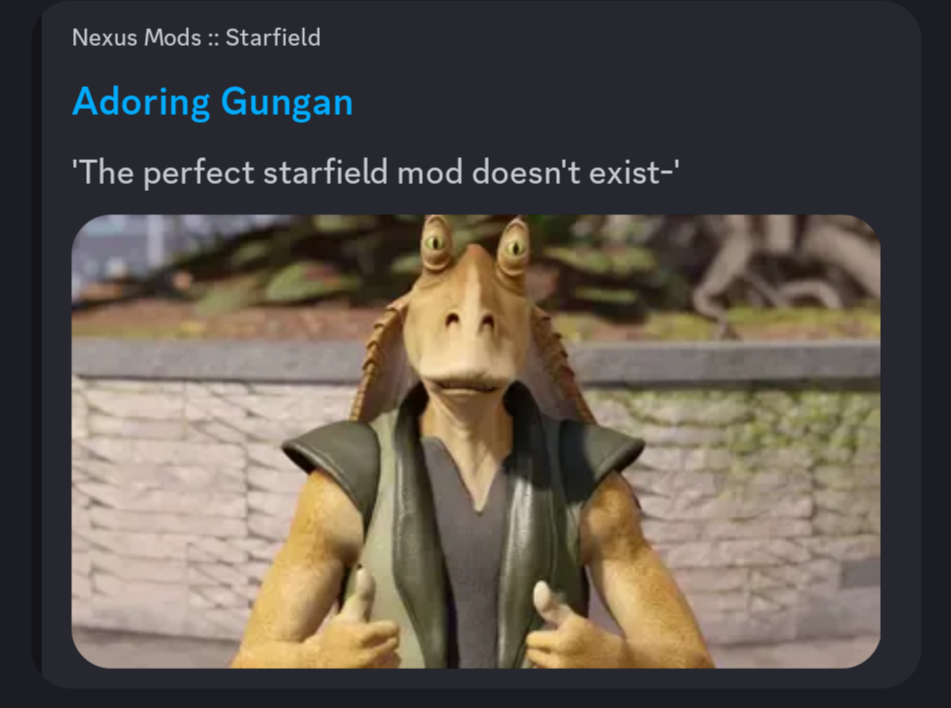Click the Gungan's left eye in the image
The height and width of the screenshot is (708, 951).
[x=435, y=243]
